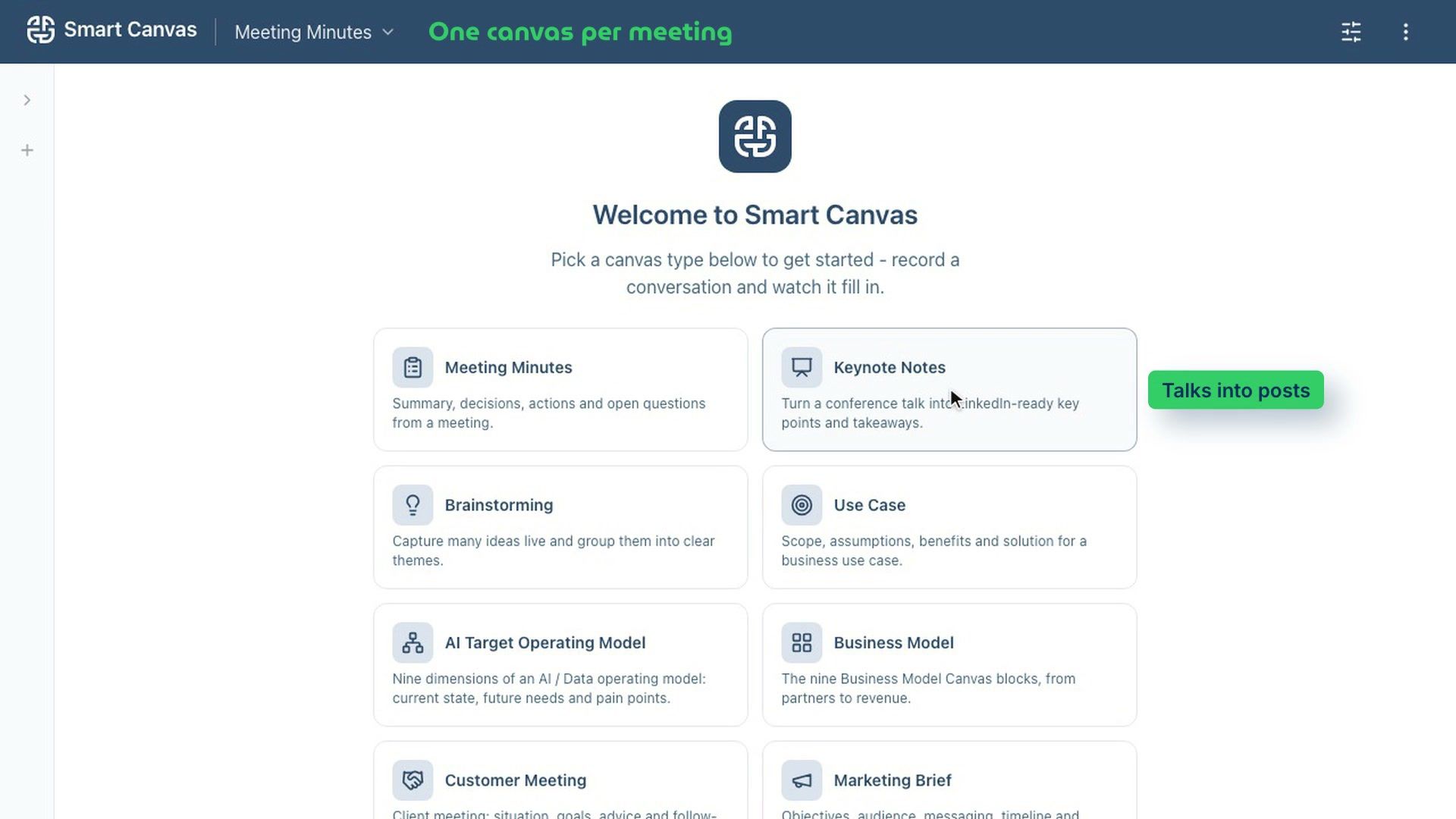The width and height of the screenshot is (1456, 819).
Task: Click 'Scope, assumptions, benefits and solution' description
Action: 934,551
